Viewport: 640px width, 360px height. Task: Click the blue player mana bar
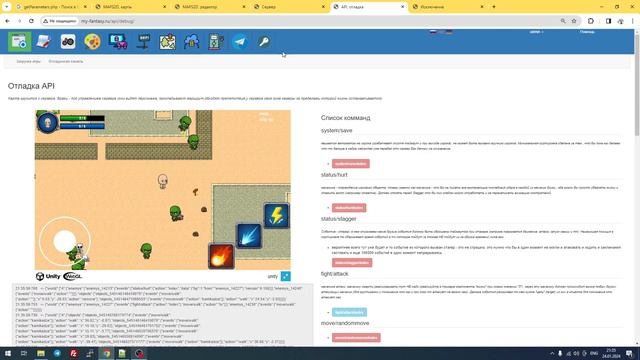point(82,126)
